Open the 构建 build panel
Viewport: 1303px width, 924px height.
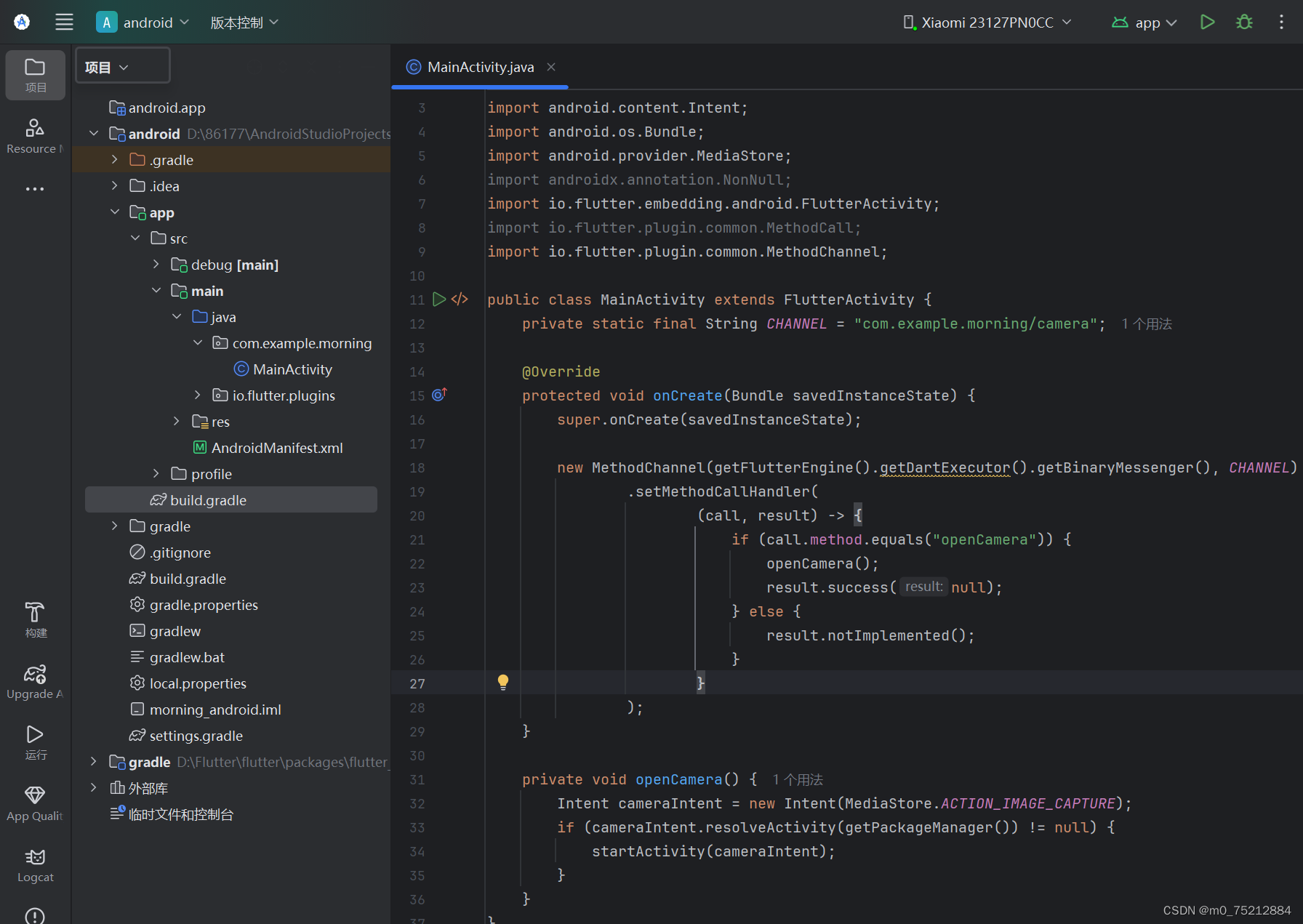(34, 619)
